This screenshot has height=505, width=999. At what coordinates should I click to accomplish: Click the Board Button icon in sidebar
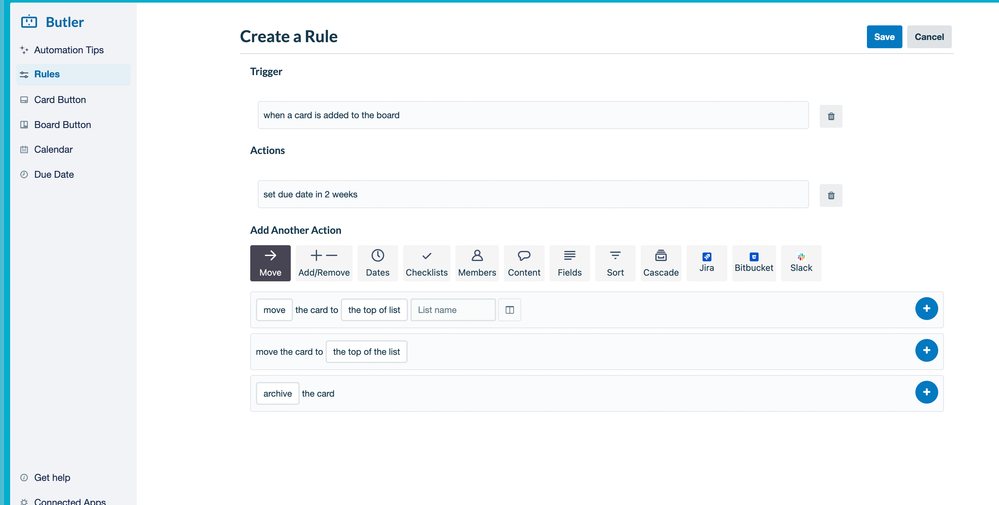coord(24,125)
